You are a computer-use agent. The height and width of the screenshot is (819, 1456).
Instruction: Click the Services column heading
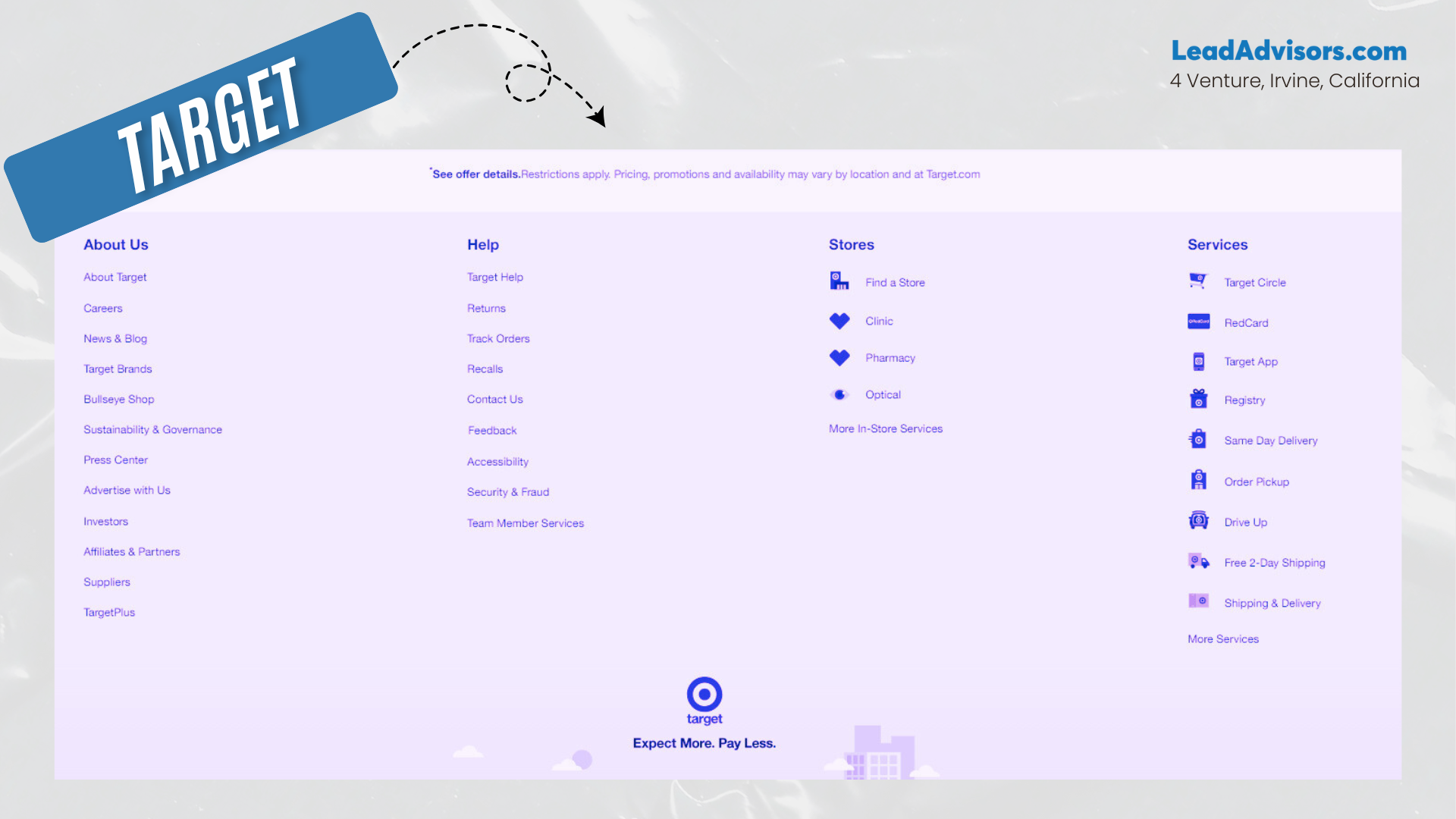click(x=1218, y=245)
